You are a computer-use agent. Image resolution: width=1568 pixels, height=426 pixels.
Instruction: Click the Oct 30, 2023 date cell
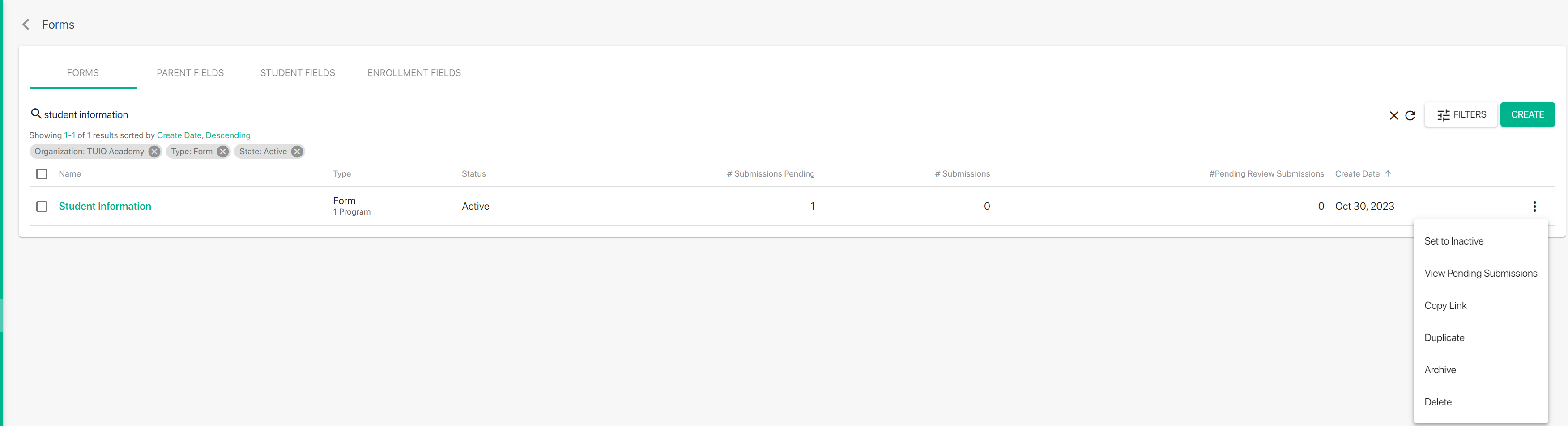tap(1364, 206)
